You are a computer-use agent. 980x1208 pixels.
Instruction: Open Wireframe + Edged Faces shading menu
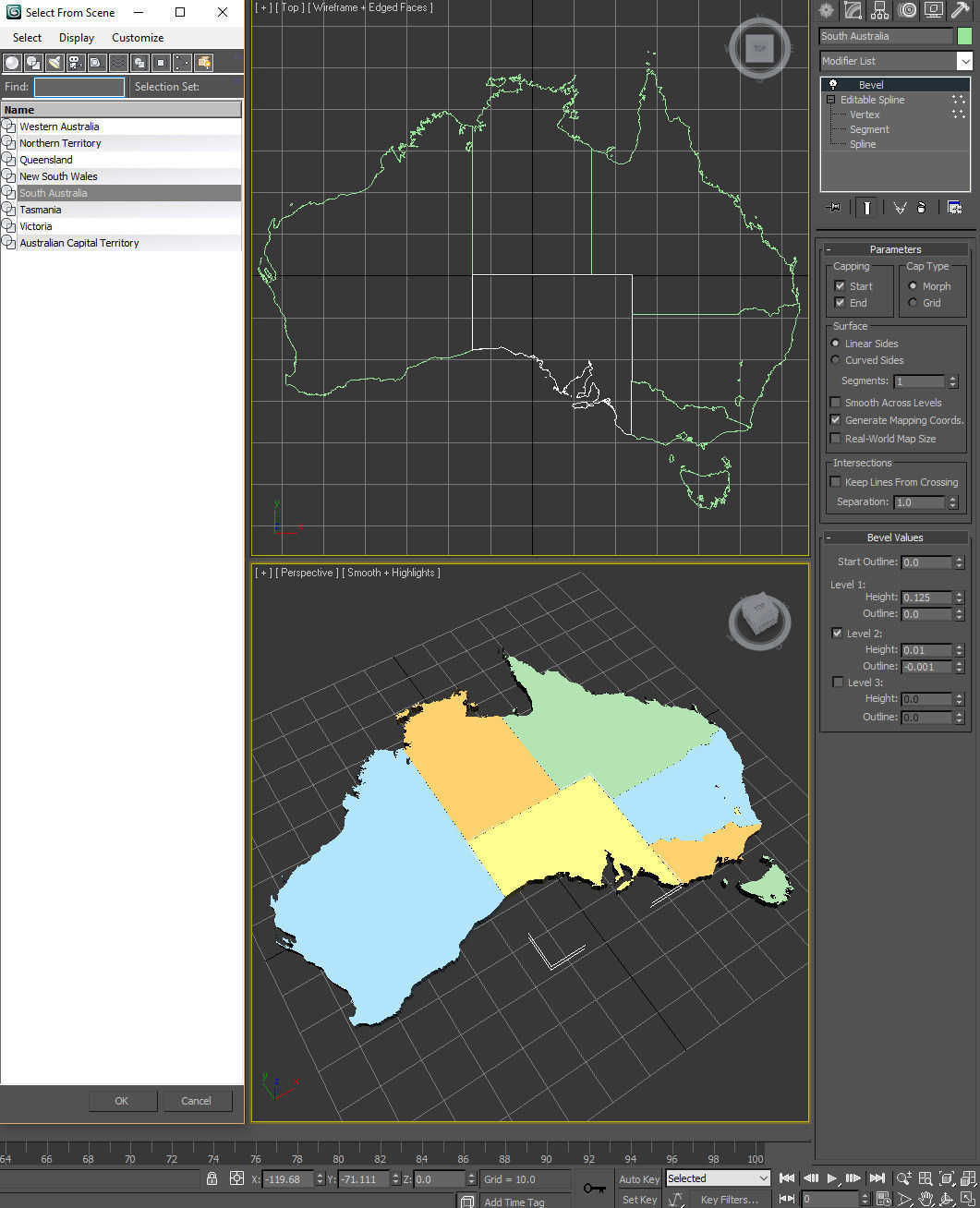point(370,7)
